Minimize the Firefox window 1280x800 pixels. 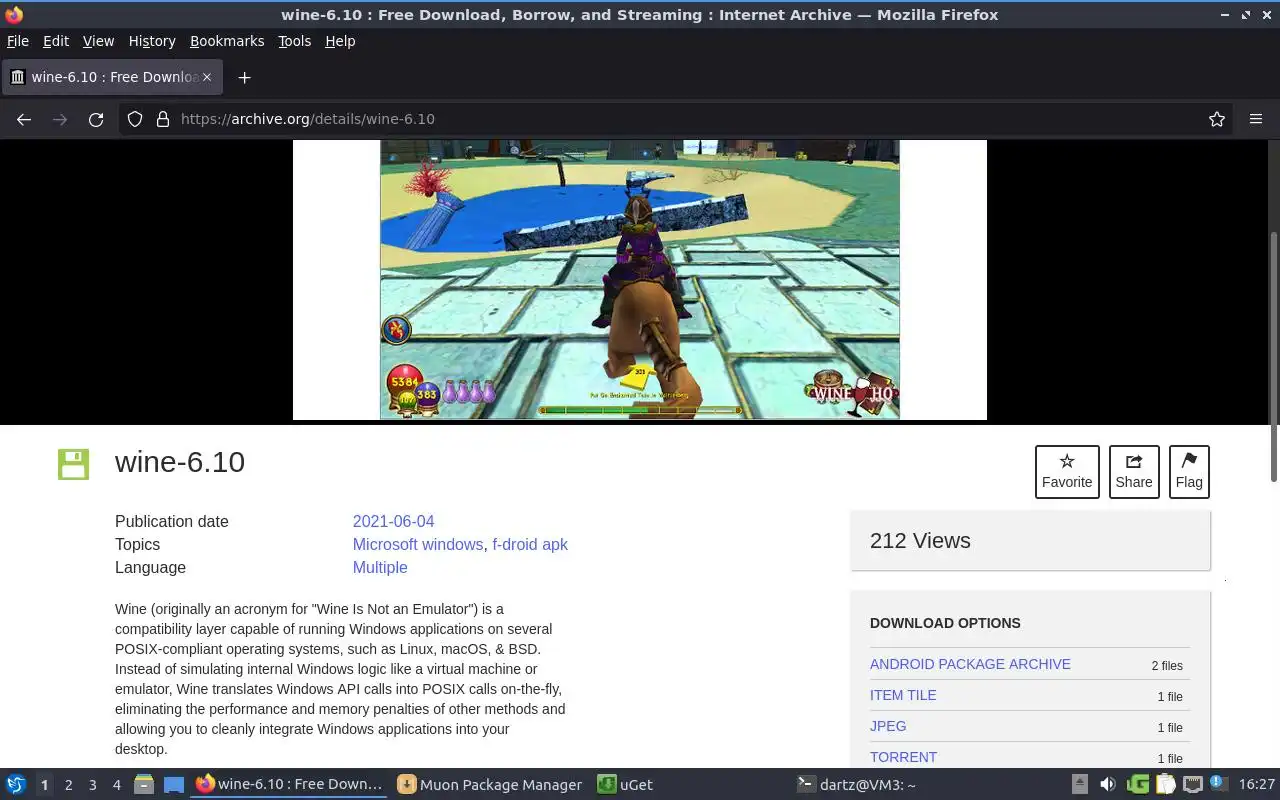pyautogui.click(x=1225, y=15)
